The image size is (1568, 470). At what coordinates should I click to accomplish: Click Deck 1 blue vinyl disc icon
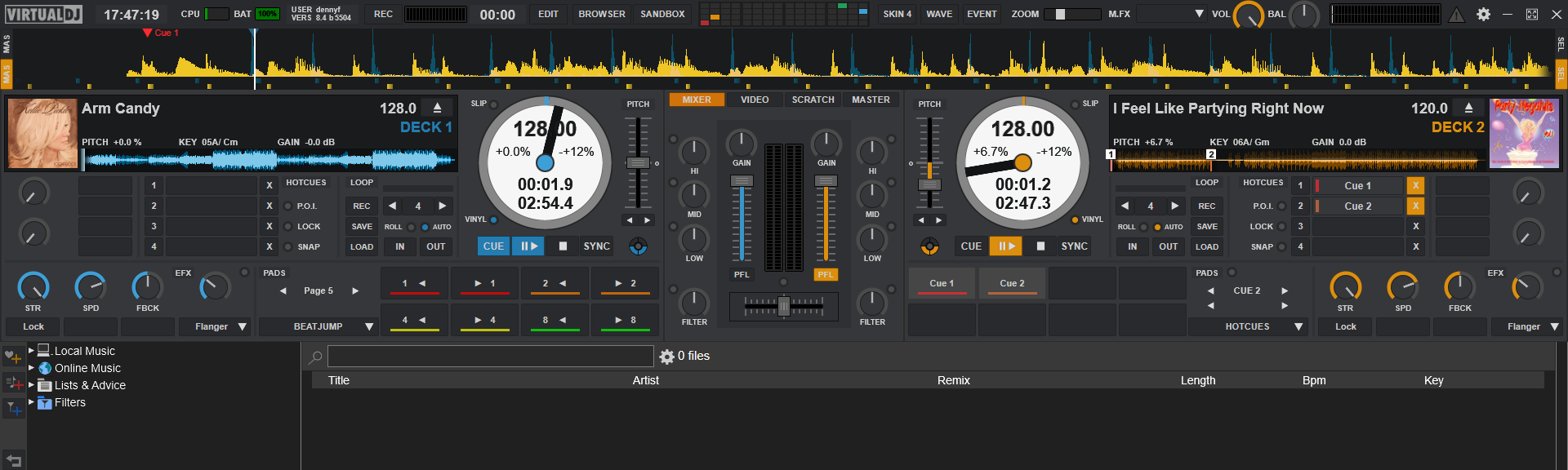(x=639, y=246)
